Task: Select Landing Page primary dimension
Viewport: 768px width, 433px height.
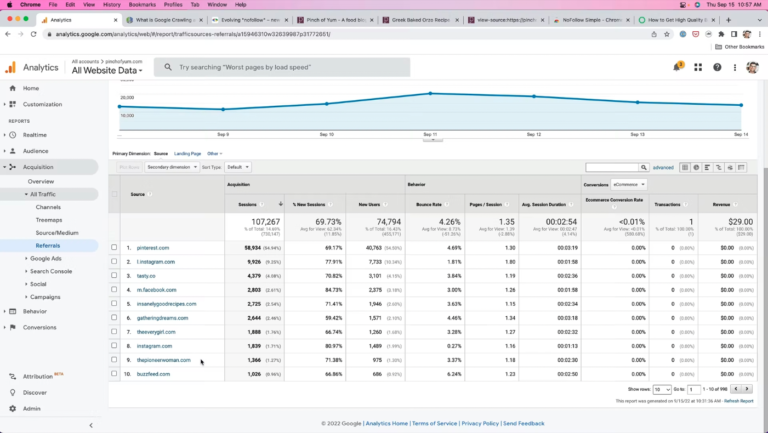Action: click(x=188, y=154)
